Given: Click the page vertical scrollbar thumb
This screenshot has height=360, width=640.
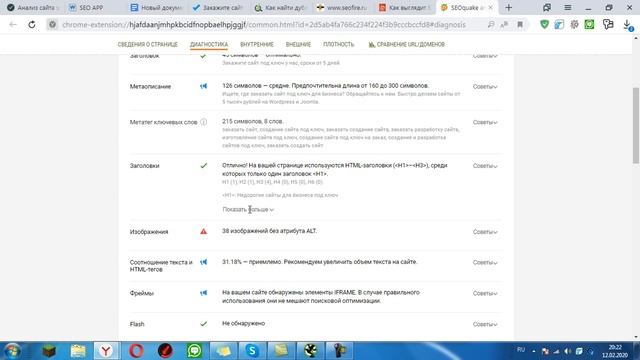Looking at the screenshot, I should (636, 125).
